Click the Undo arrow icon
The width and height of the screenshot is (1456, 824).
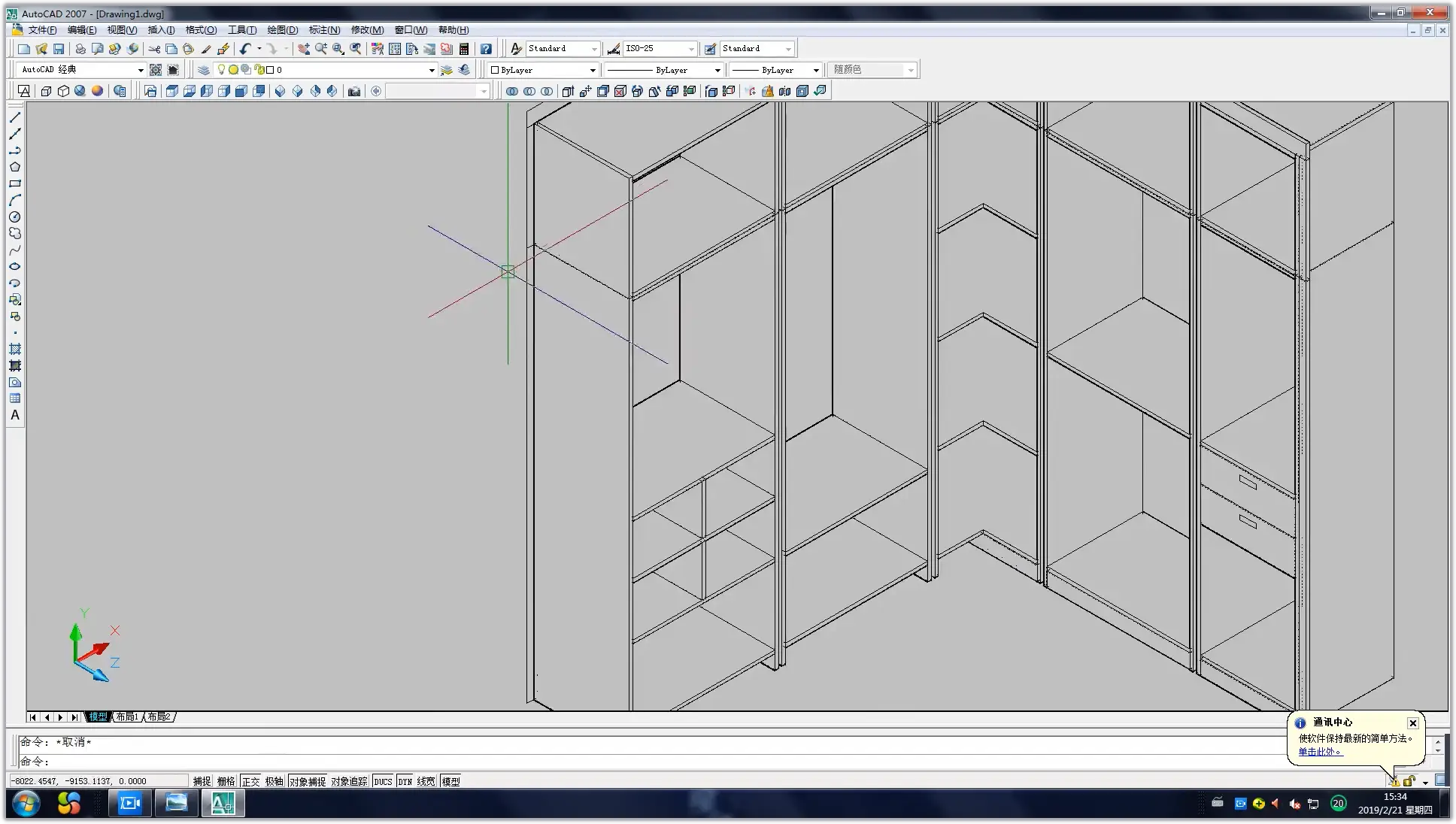click(245, 49)
